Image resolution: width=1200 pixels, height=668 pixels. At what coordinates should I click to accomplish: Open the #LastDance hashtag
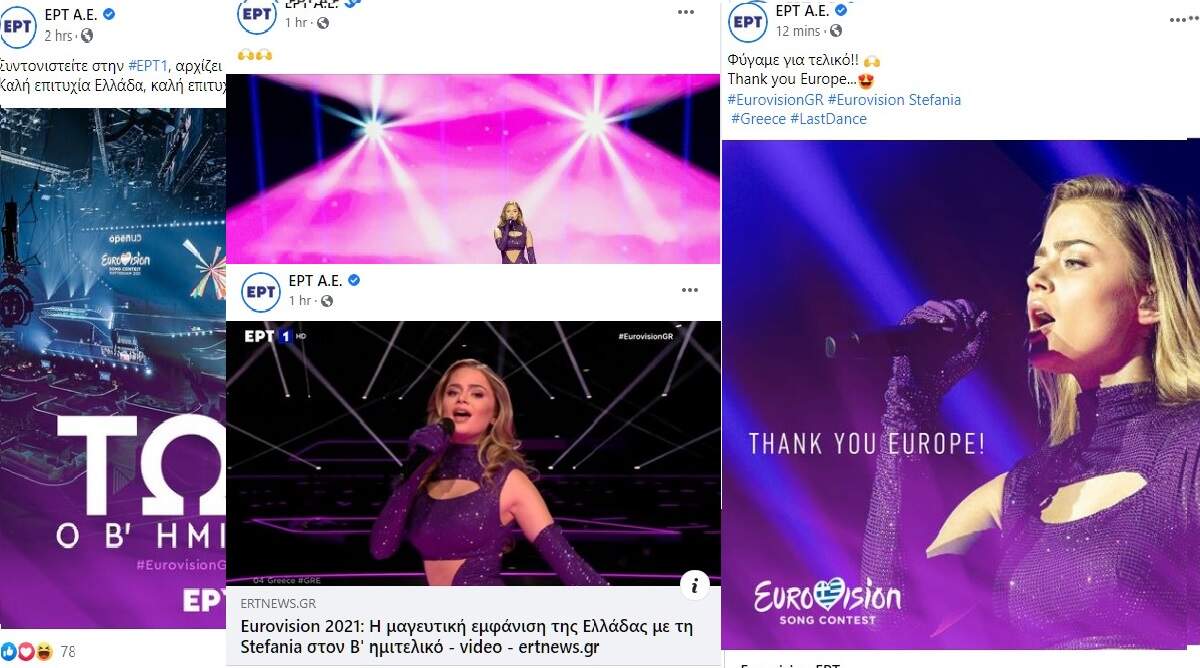tap(828, 119)
